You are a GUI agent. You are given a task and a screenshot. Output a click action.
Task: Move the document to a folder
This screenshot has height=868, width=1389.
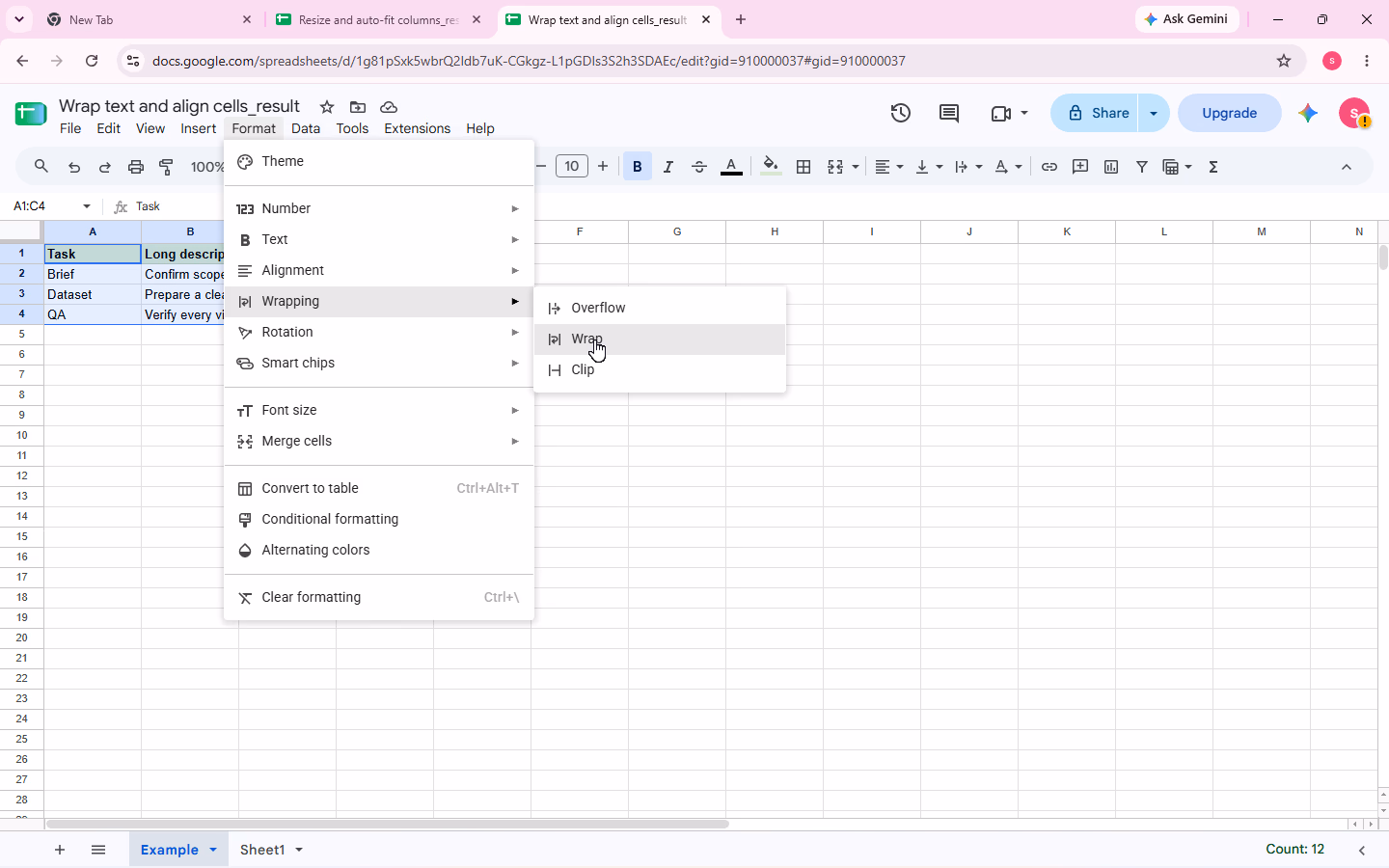click(x=358, y=107)
